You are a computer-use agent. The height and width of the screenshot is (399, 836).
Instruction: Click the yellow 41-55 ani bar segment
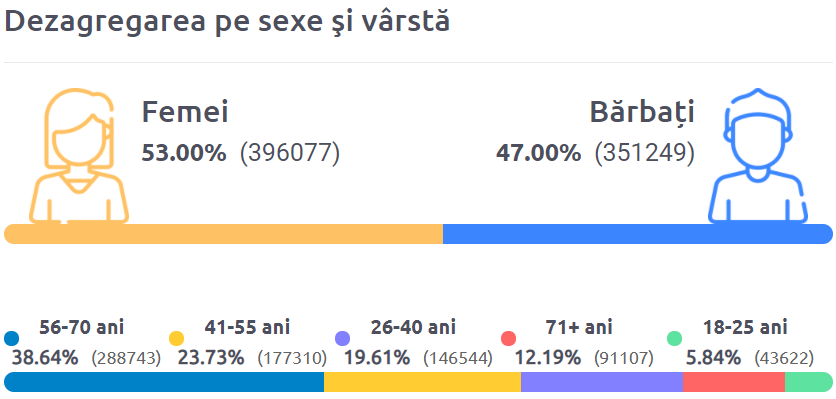click(422, 382)
